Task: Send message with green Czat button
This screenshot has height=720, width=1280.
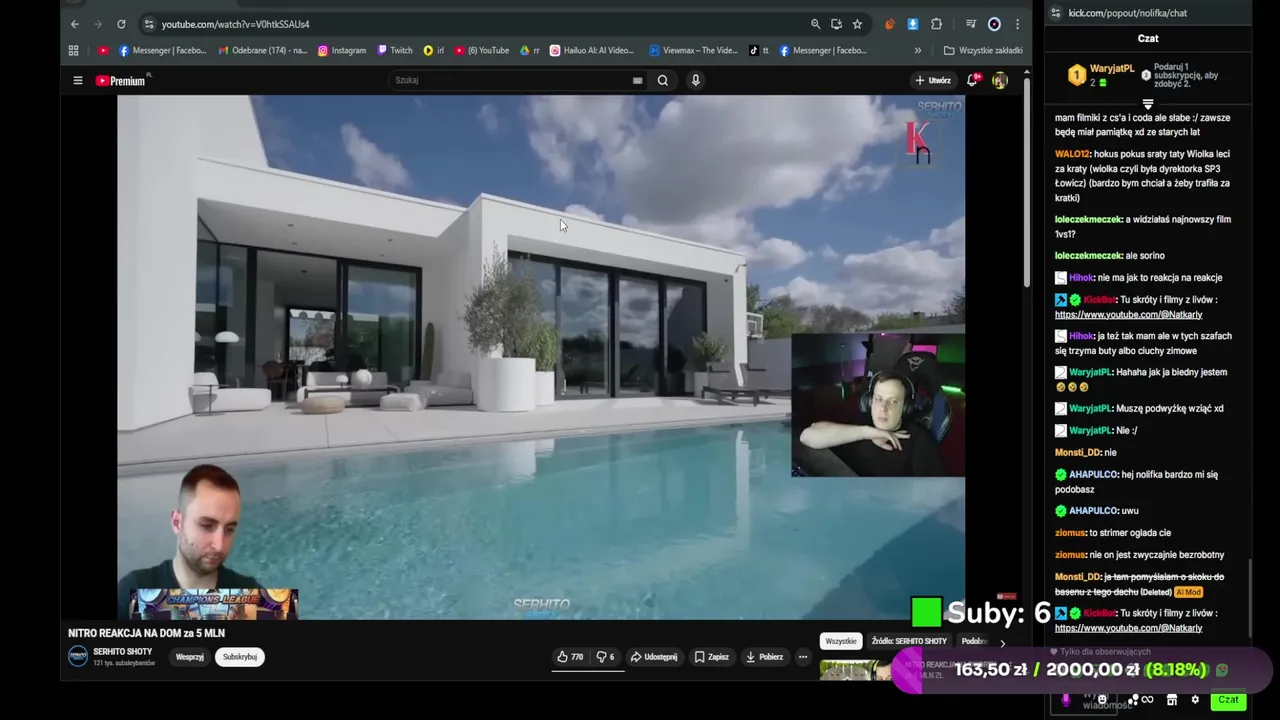Action: (x=1228, y=700)
